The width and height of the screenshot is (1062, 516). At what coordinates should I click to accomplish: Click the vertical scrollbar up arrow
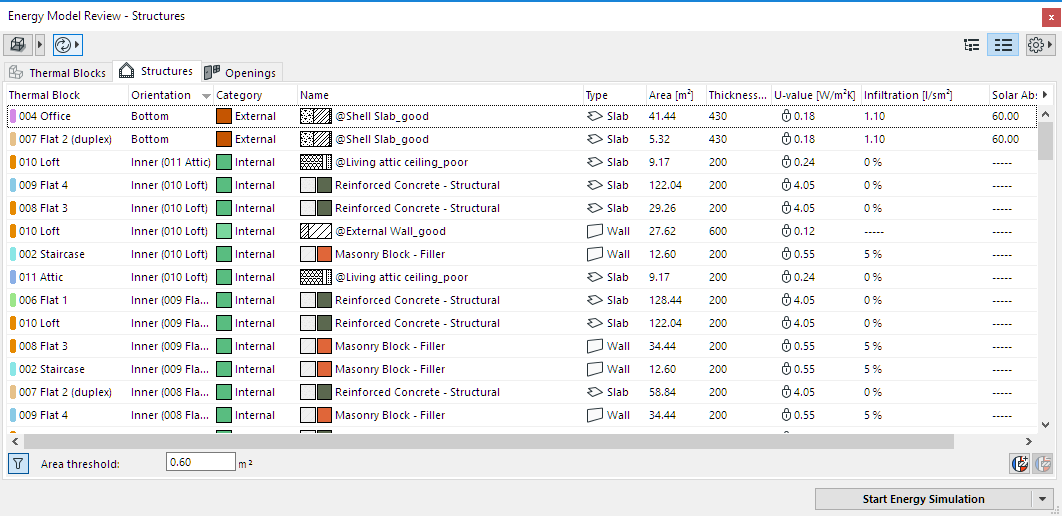(1045, 115)
